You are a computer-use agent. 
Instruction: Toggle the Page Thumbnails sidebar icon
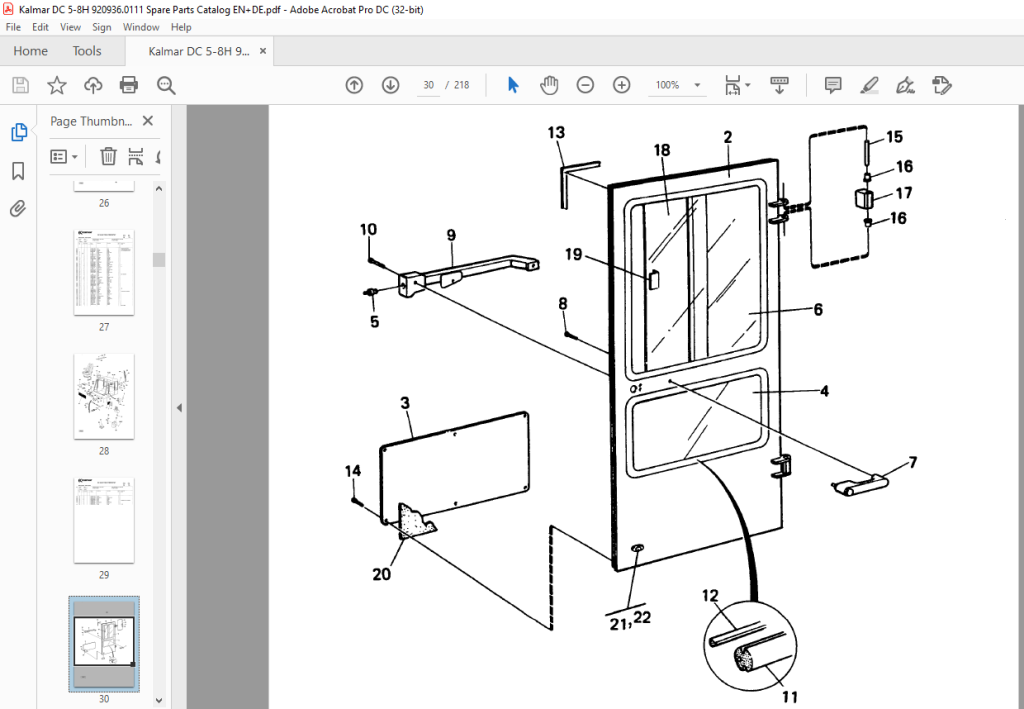pos(19,132)
